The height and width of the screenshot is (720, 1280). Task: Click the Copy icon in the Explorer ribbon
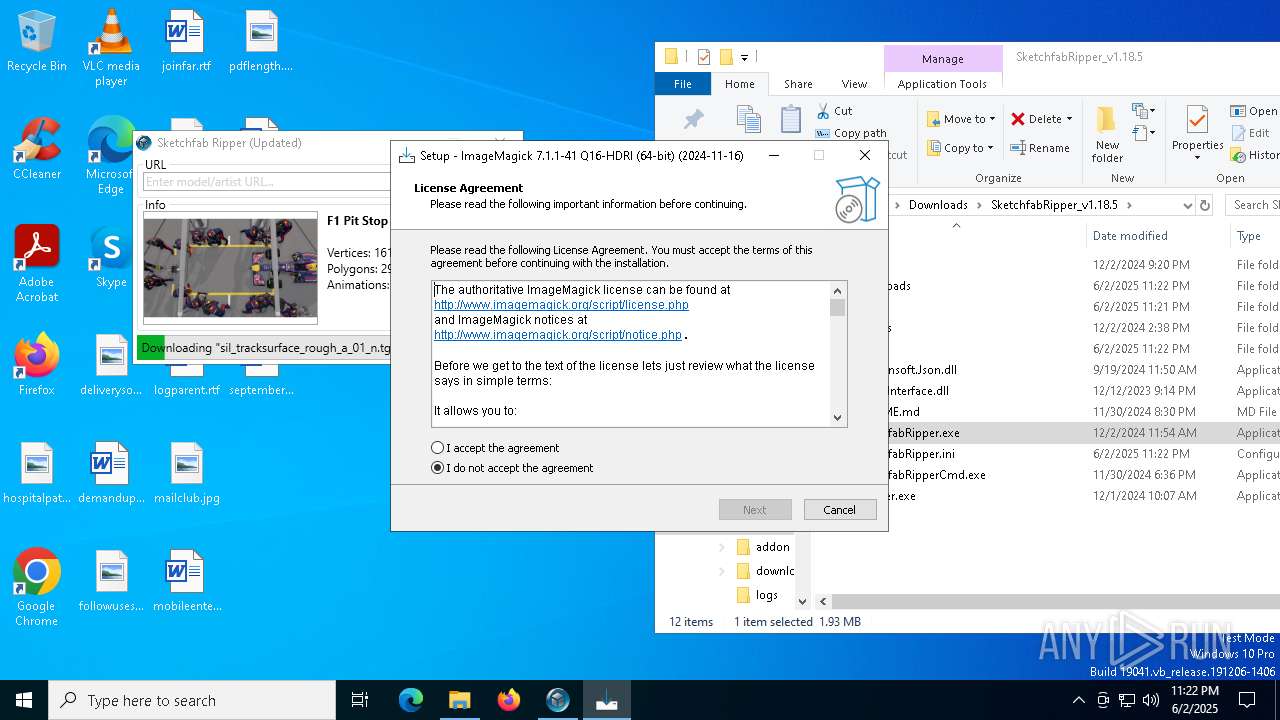tap(748, 120)
